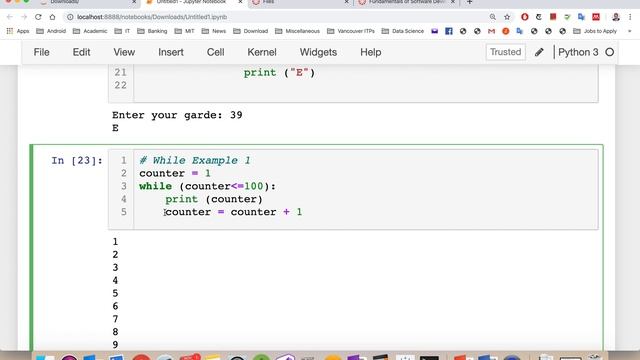Open the Android bookmarks folder
Viewport: 640px width, 360px height.
[51, 31]
